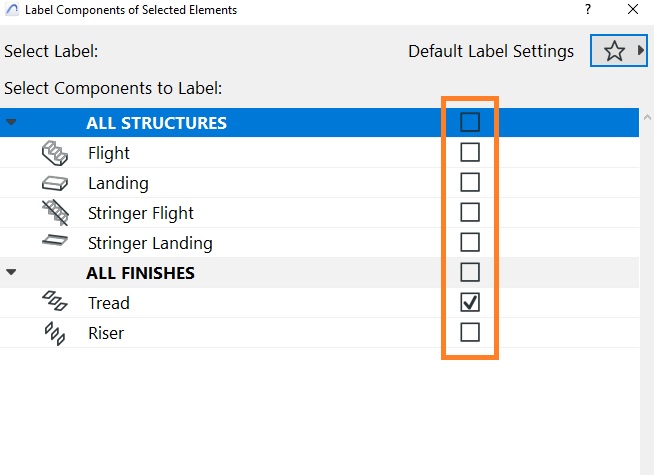
Task: Collapse the ALL FINISHES group
Action: point(11,272)
